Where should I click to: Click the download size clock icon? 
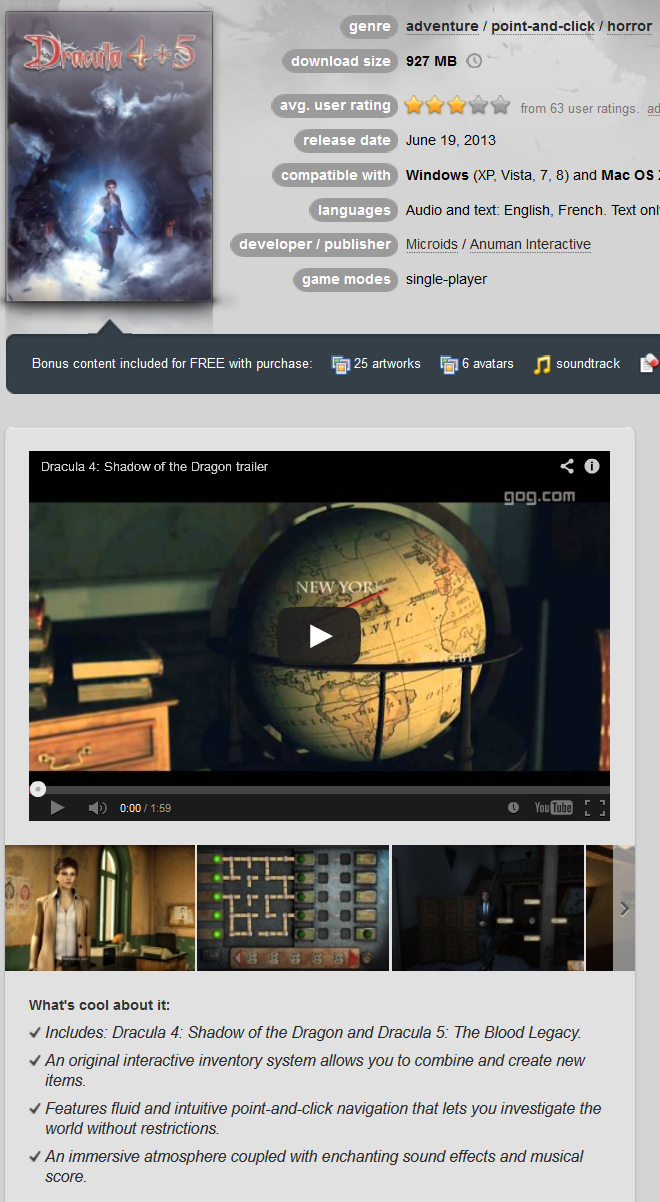(474, 61)
